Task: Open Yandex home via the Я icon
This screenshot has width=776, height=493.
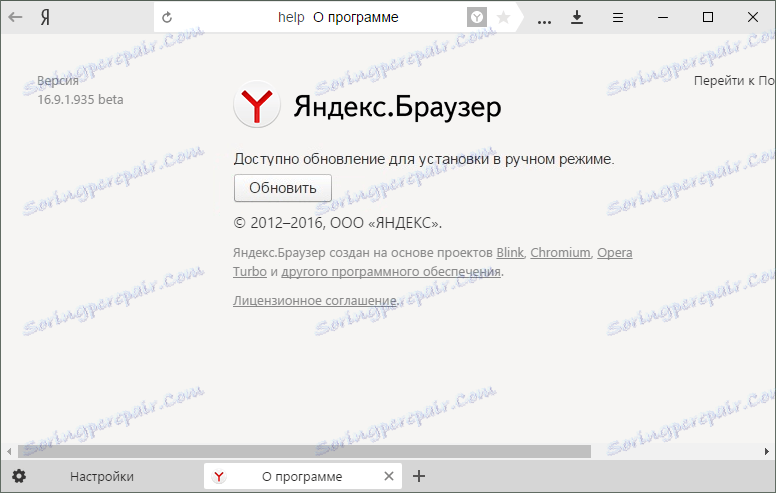Action: tap(45, 18)
